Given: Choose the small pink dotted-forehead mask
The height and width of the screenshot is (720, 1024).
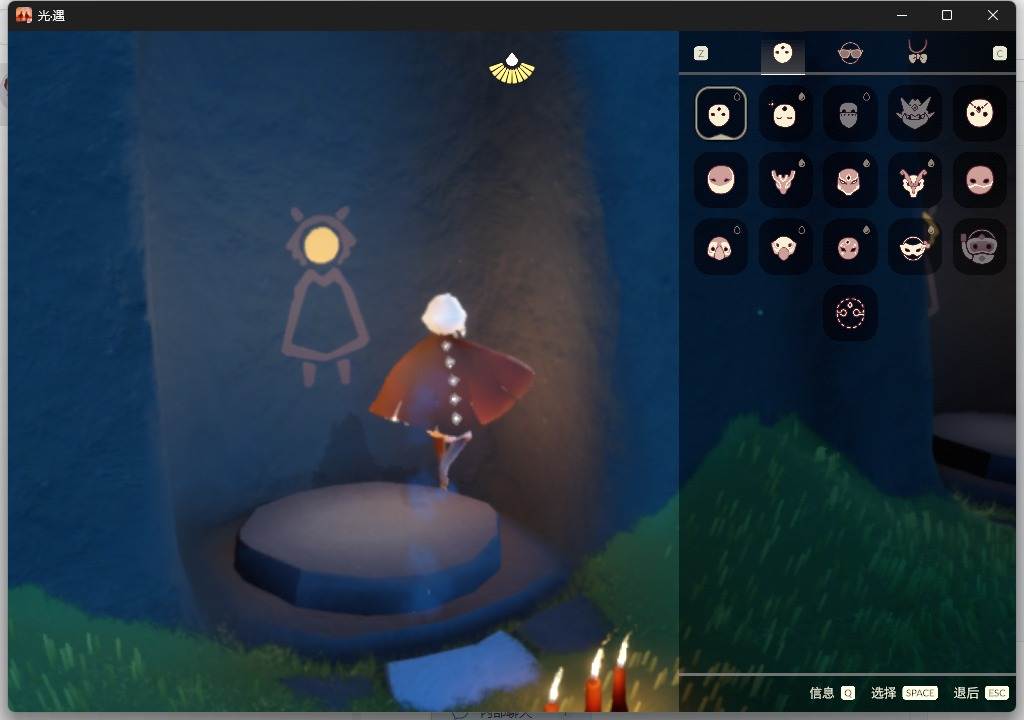Looking at the screenshot, I should (850, 247).
